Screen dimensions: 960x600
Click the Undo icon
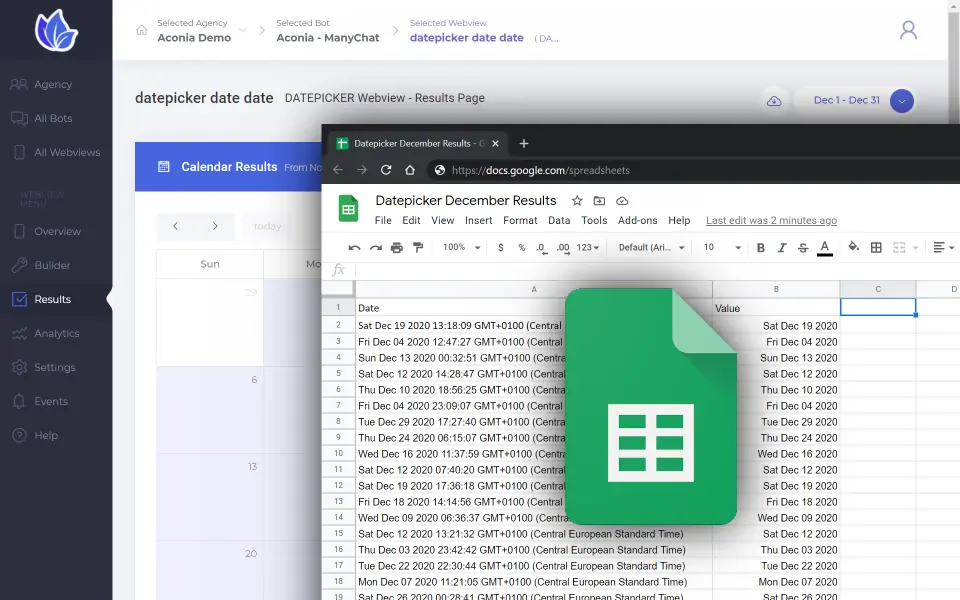(x=353, y=246)
